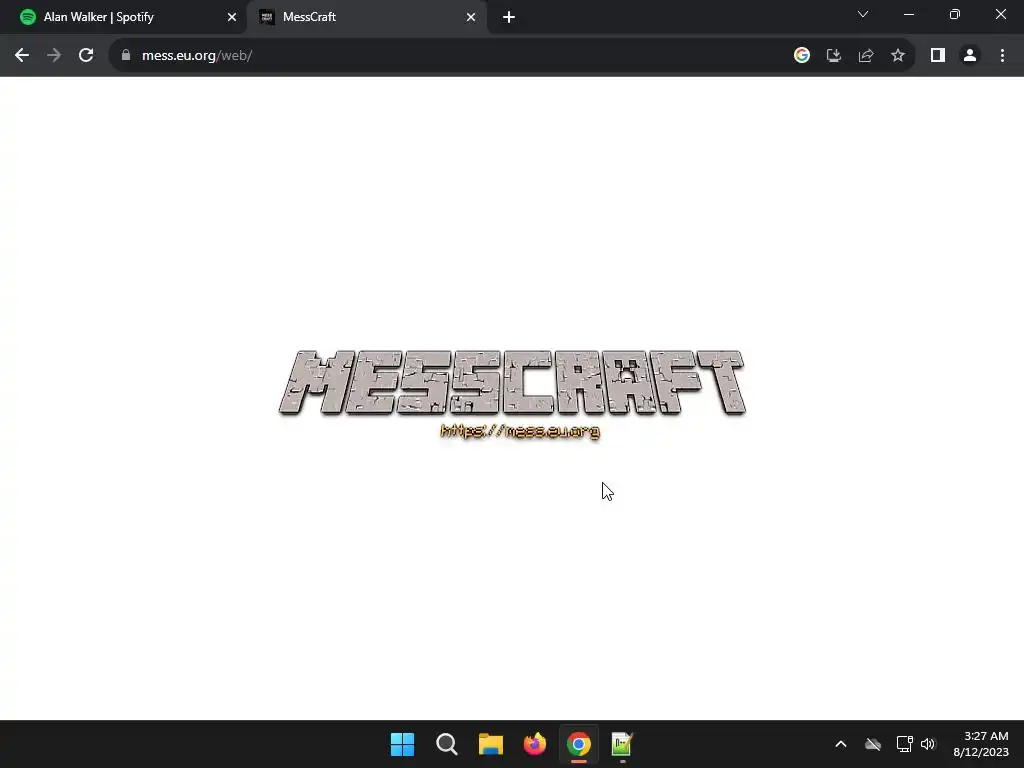Launch File Explorer from taskbar
Image resolution: width=1024 pixels, height=768 pixels.
[490, 744]
